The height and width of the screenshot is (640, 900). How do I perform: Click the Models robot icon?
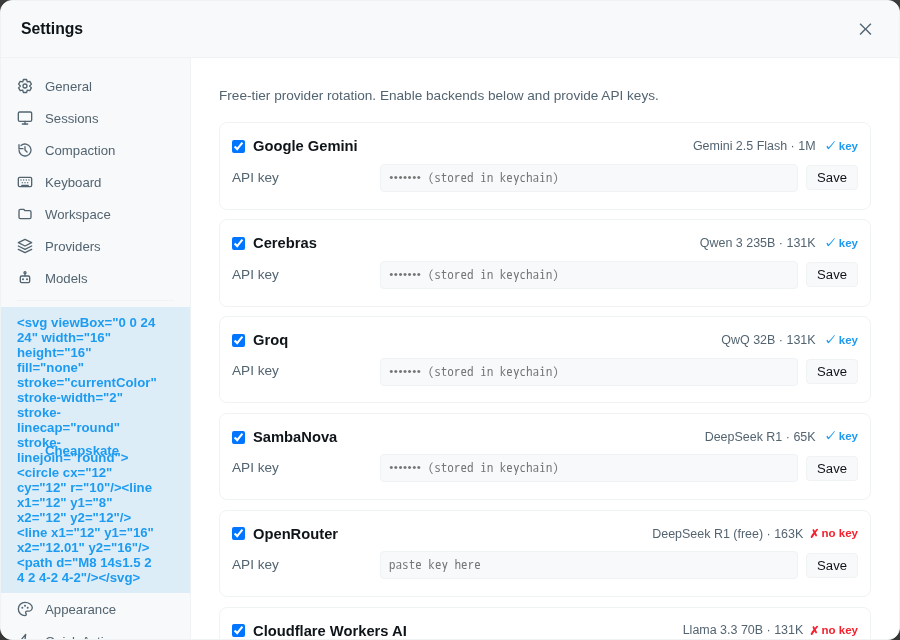coord(25,278)
